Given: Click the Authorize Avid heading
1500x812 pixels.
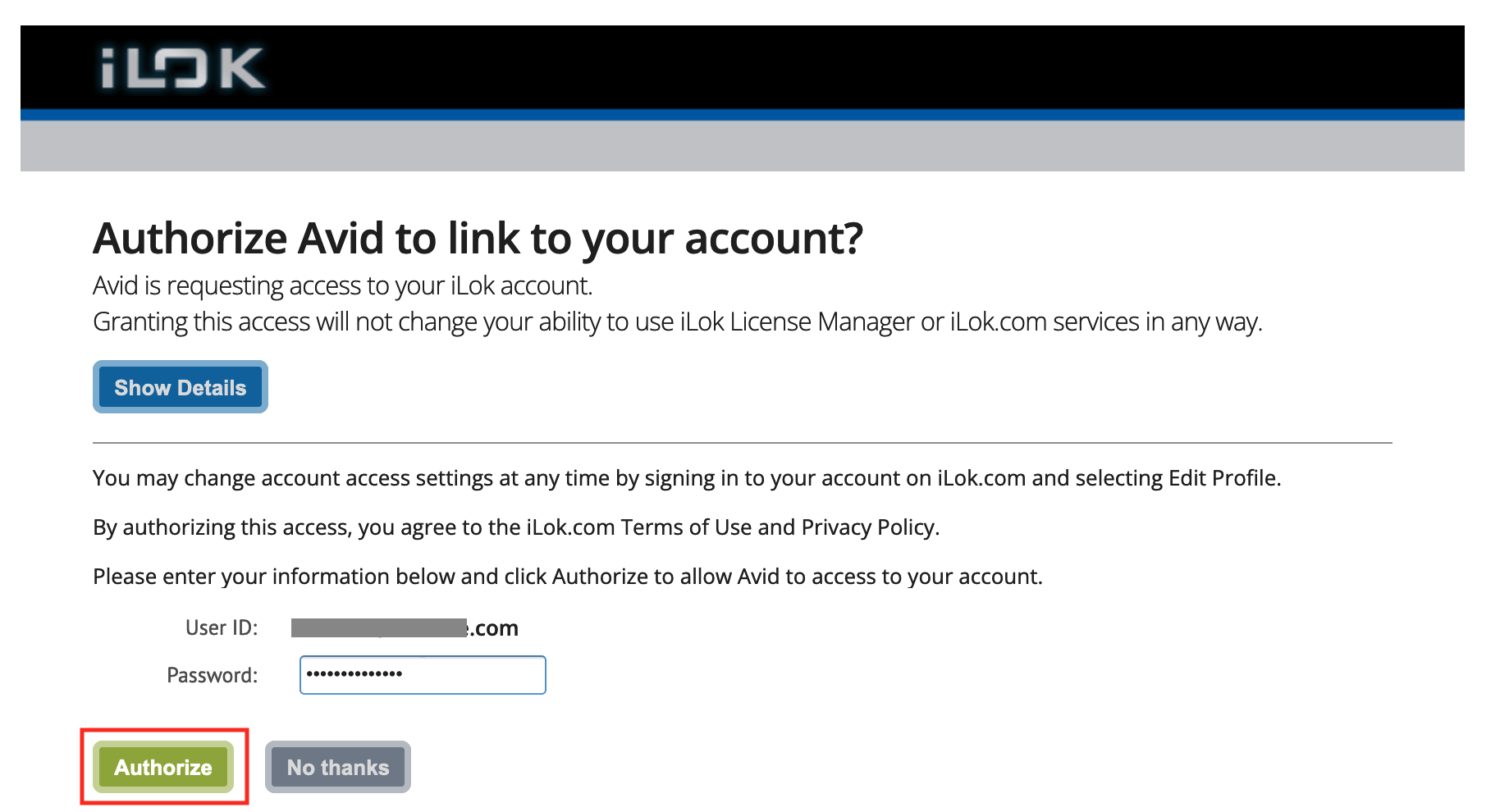Looking at the screenshot, I should 478,239.
